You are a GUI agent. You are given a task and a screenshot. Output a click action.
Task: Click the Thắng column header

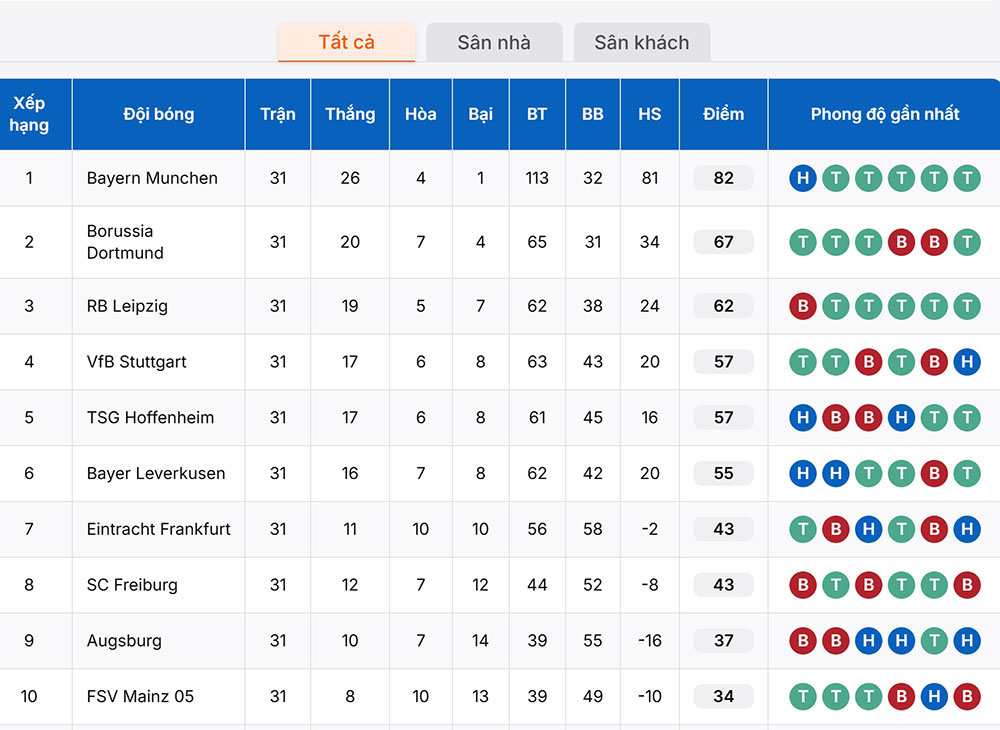[x=350, y=114]
